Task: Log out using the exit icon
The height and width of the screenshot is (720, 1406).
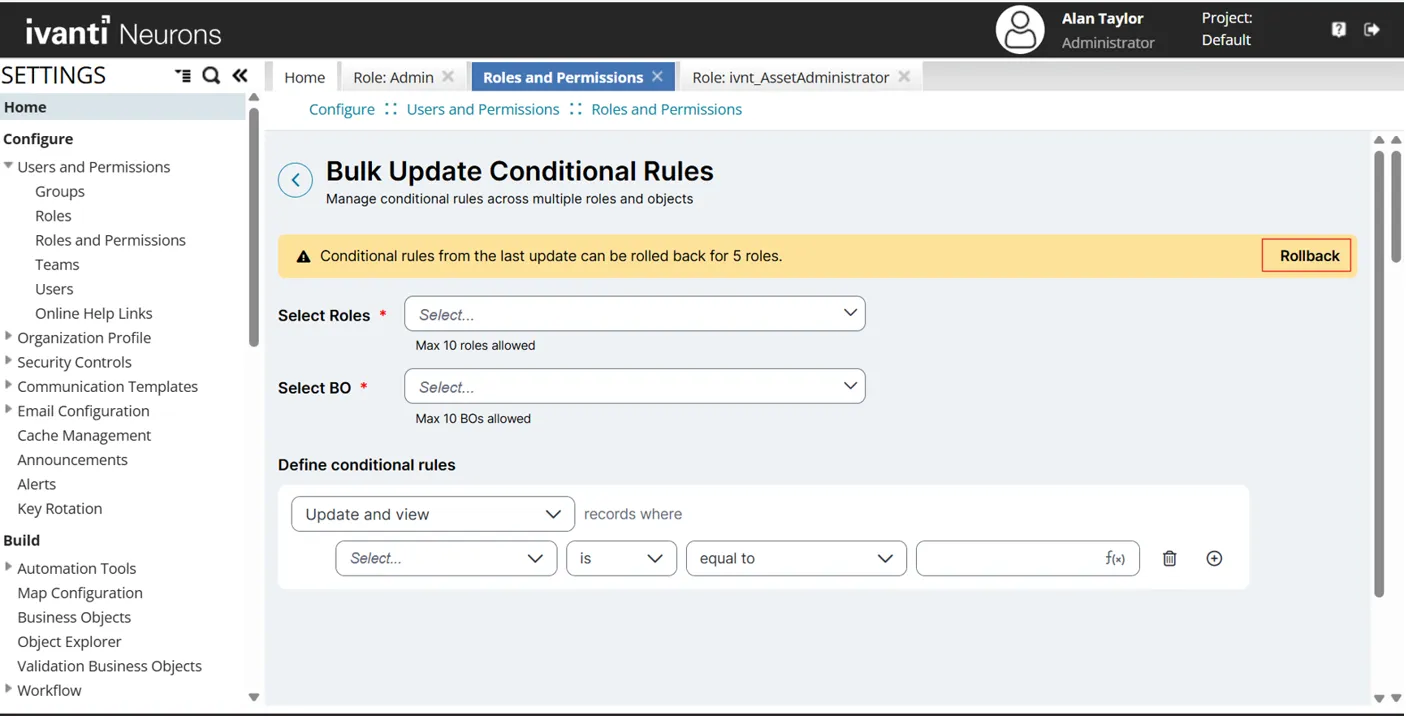Action: (x=1372, y=30)
